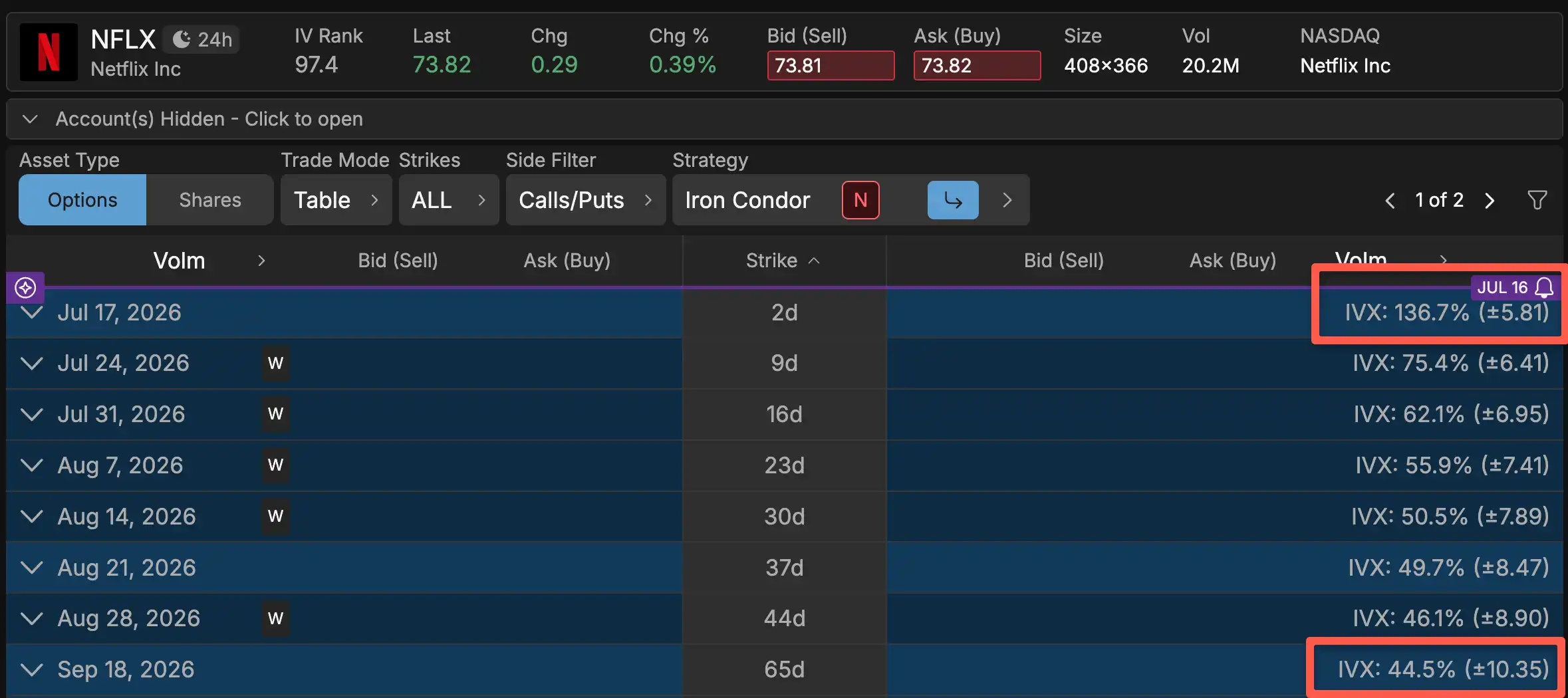Expand the Sep 18, 2026 expiration

31,669
